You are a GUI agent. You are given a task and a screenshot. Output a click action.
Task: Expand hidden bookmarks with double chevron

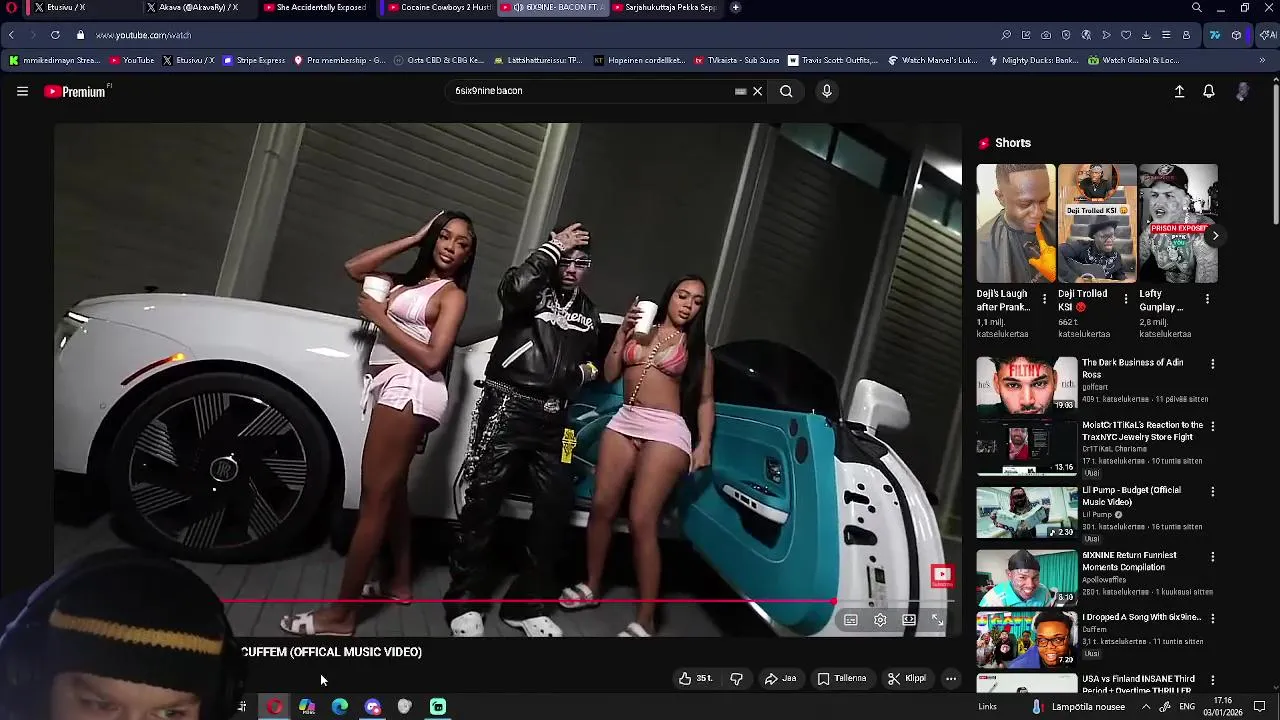tap(1262, 60)
